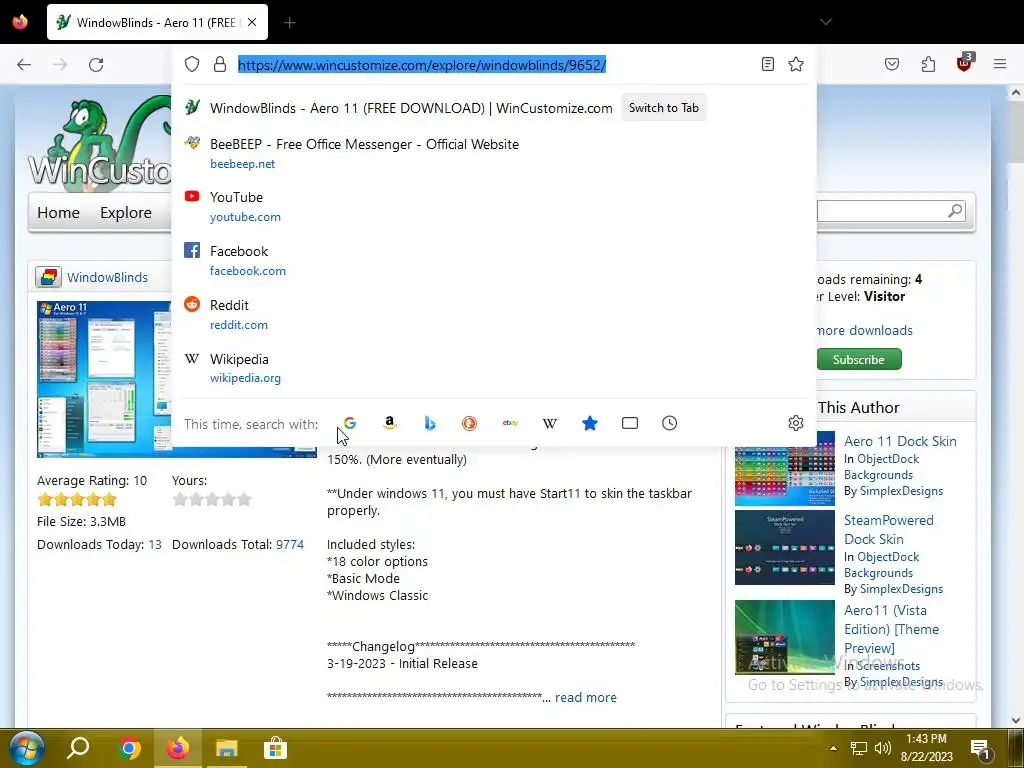Open taskbar search magnifier
The height and width of the screenshot is (768, 1024).
[x=78, y=748]
